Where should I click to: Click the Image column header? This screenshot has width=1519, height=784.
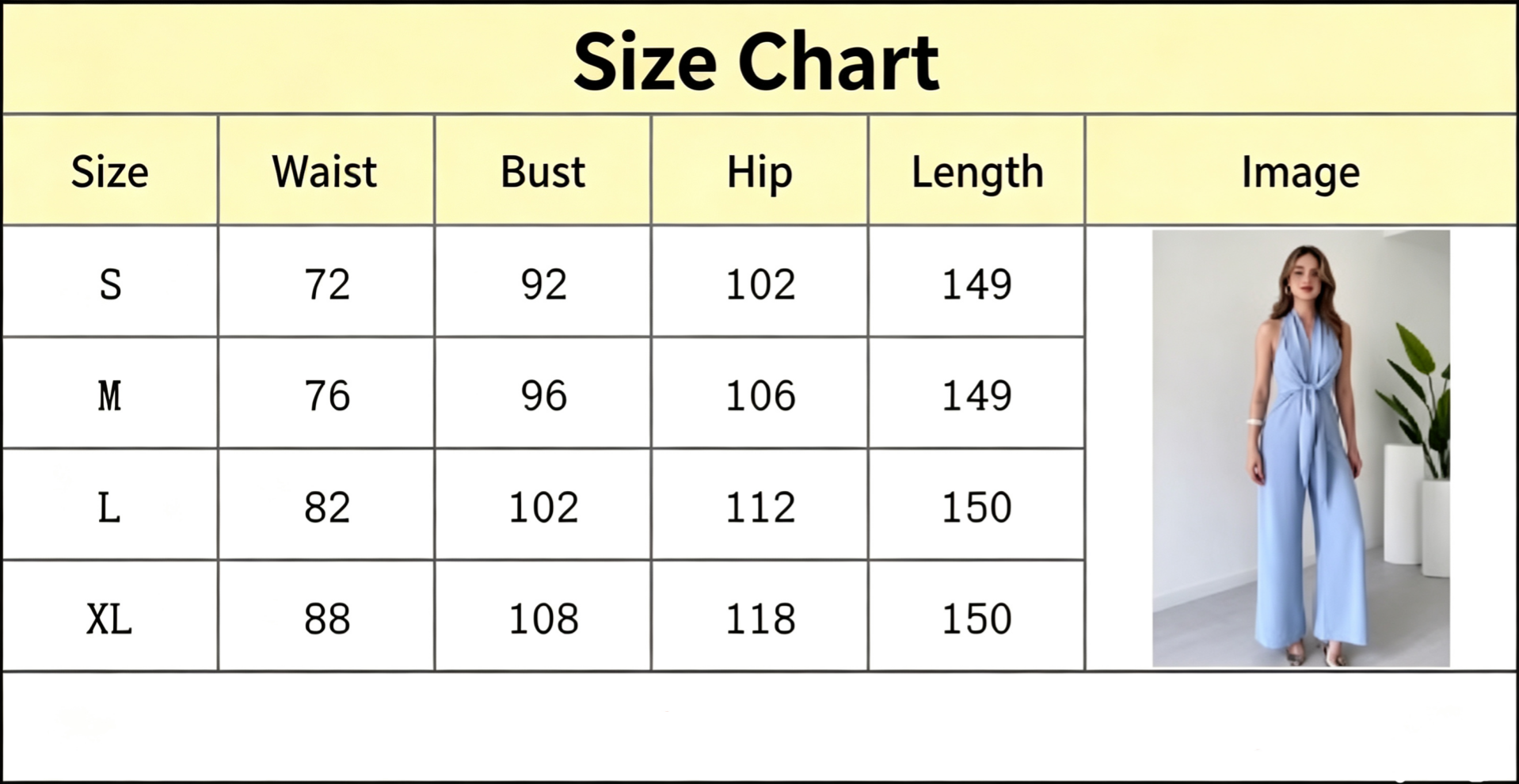coord(1300,173)
